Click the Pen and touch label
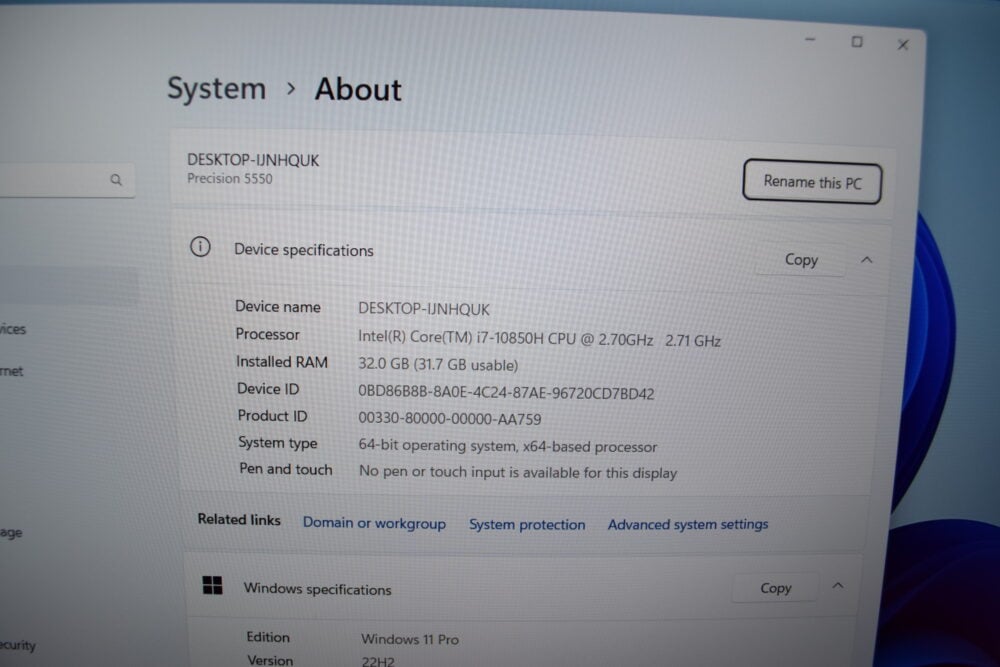 point(286,469)
